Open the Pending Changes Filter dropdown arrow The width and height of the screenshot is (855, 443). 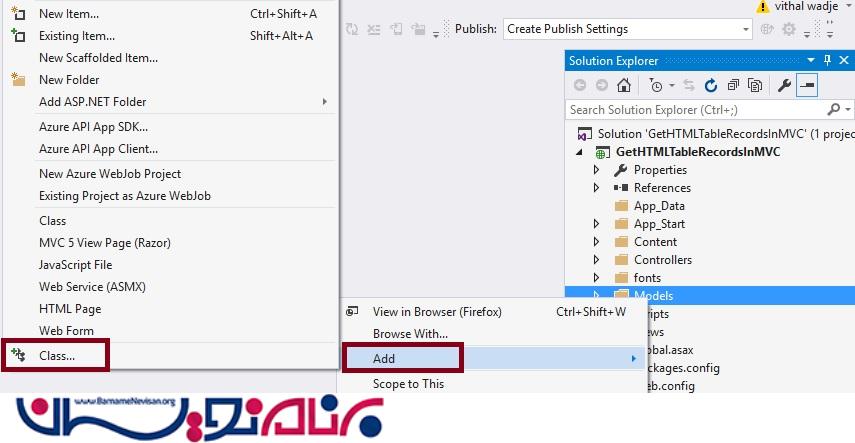pos(672,86)
